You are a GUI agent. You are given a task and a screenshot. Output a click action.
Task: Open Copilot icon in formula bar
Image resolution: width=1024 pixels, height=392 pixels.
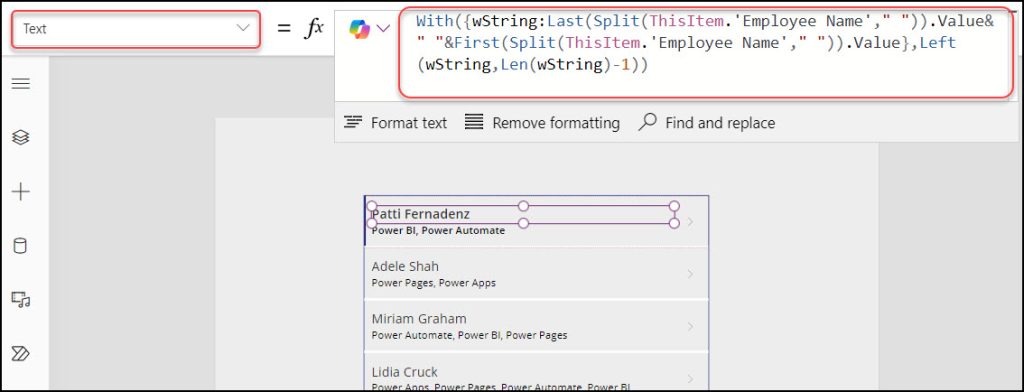[359, 29]
